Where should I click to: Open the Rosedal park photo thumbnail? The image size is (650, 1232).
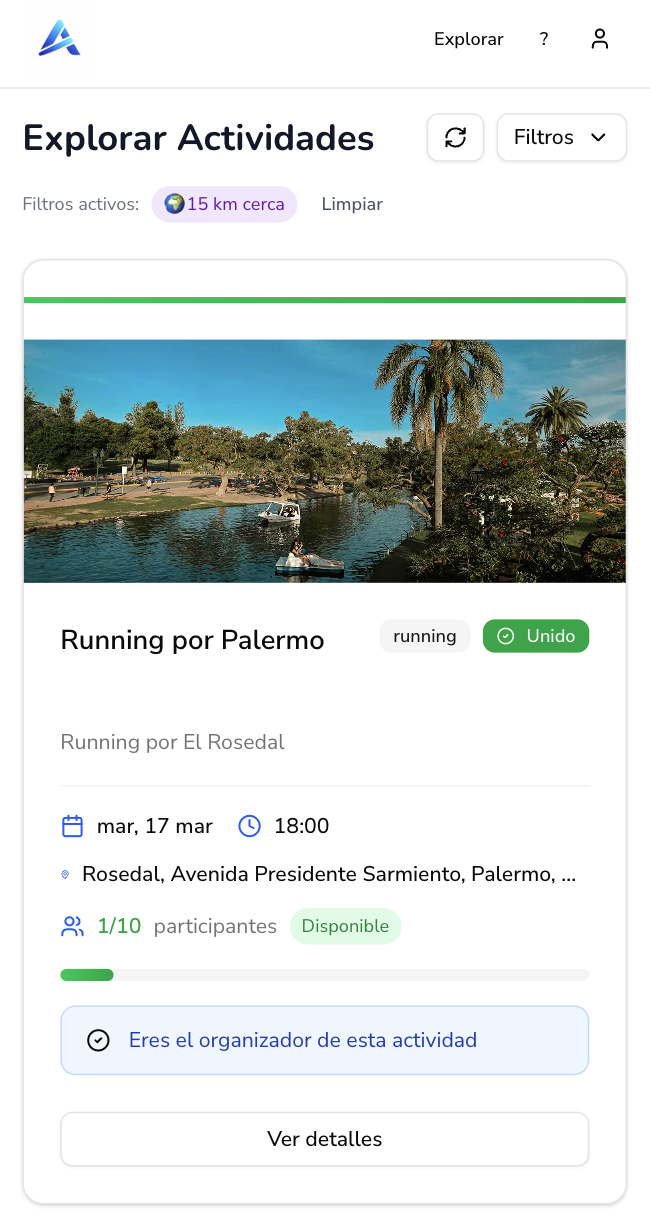click(324, 461)
